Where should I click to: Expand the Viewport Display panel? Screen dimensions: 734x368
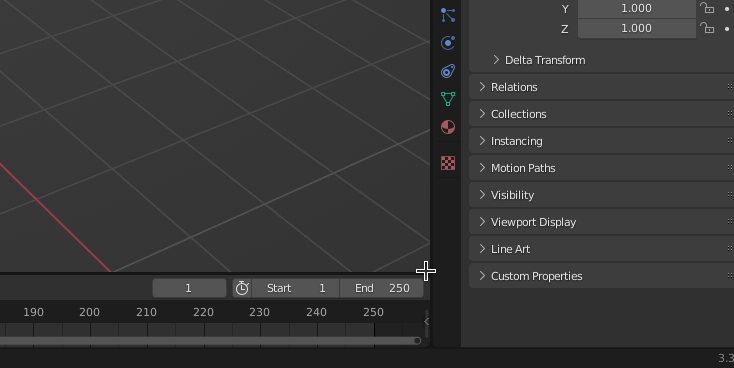pyautogui.click(x=602, y=222)
